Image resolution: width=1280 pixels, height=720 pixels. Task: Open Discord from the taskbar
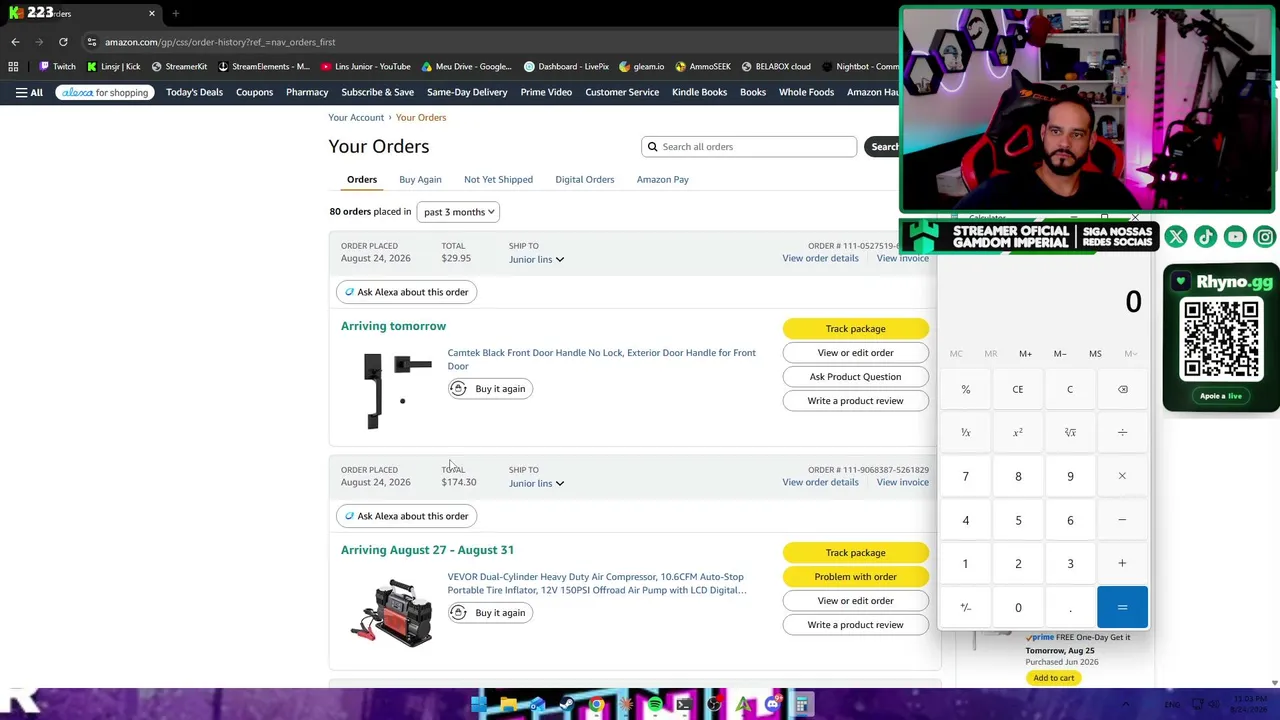772,705
